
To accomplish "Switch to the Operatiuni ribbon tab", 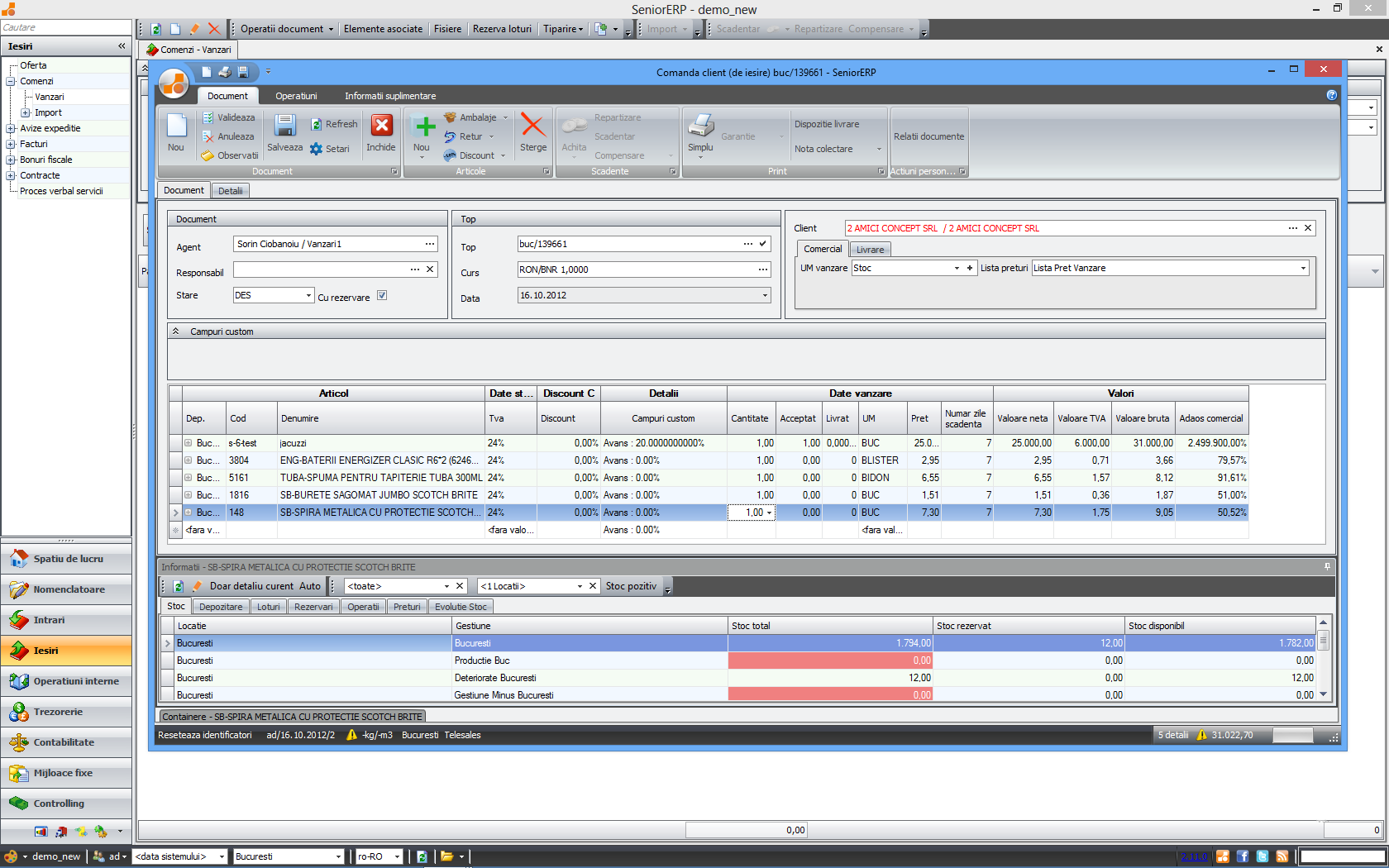I will [x=296, y=96].
